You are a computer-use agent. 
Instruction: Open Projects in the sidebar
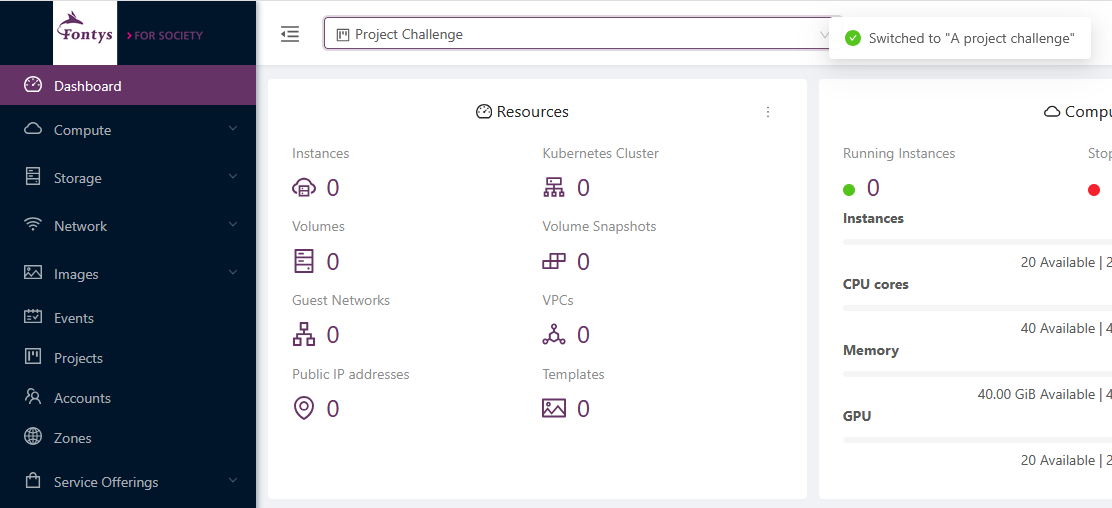78,358
